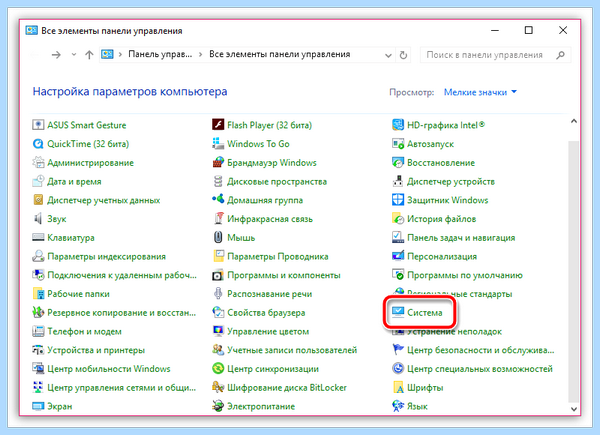Screen dimensions: 600x435
Task: Click the Шрифты font icon
Action: click(x=398, y=388)
